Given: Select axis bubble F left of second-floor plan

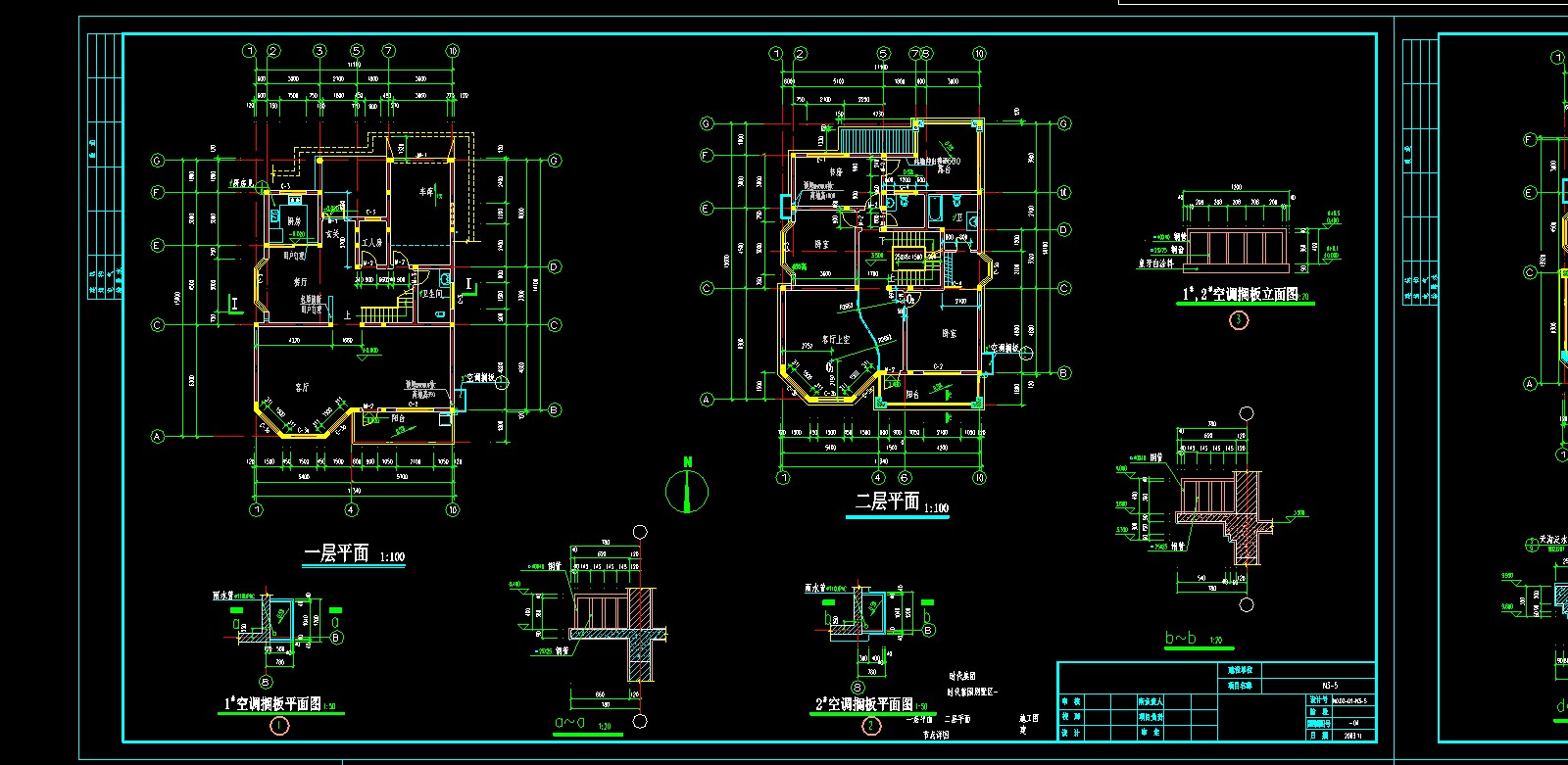Looking at the screenshot, I should (707, 156).
